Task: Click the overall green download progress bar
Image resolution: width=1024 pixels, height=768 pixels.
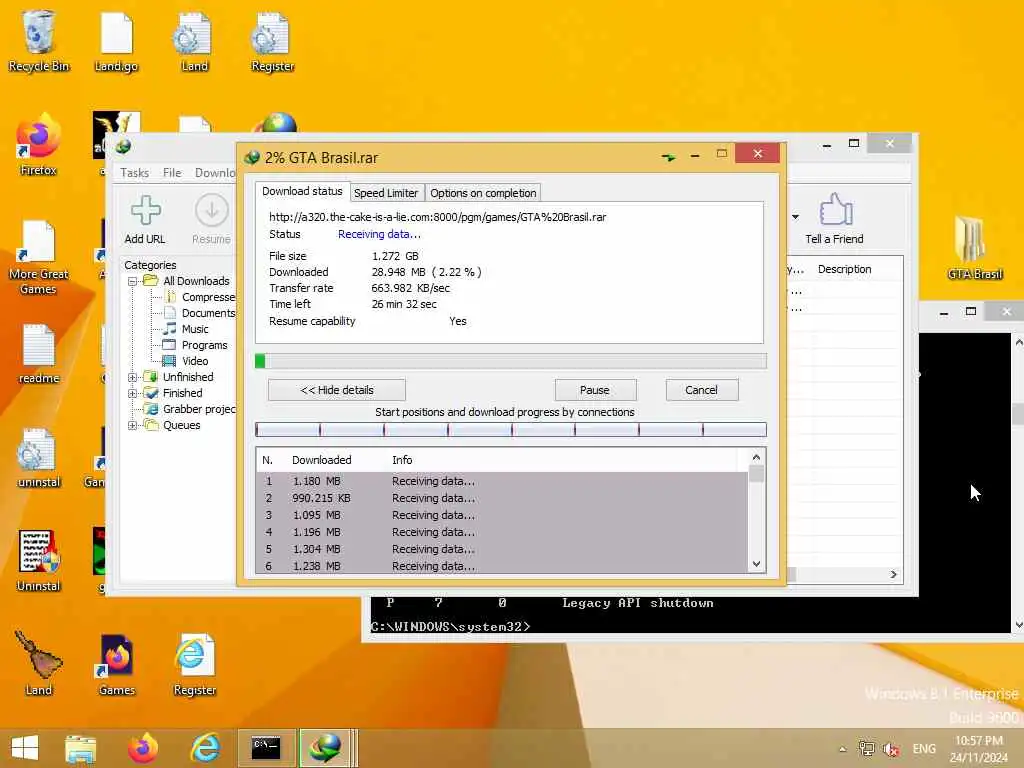Action: pyautogui.click(x=511, y=361)
